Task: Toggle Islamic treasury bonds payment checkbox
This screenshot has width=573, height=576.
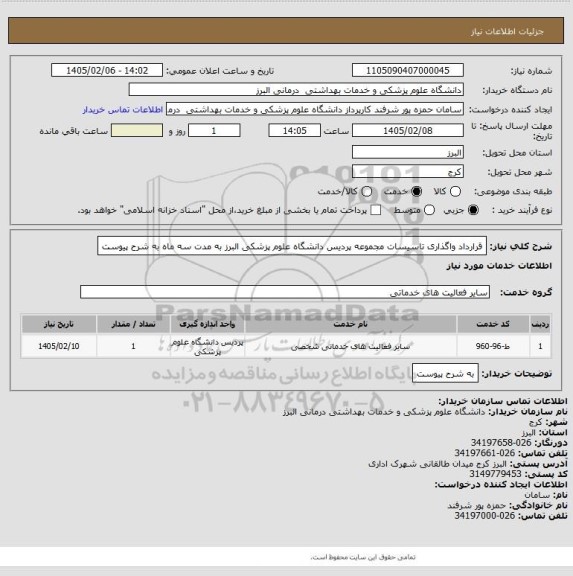Action: (375, 210)
